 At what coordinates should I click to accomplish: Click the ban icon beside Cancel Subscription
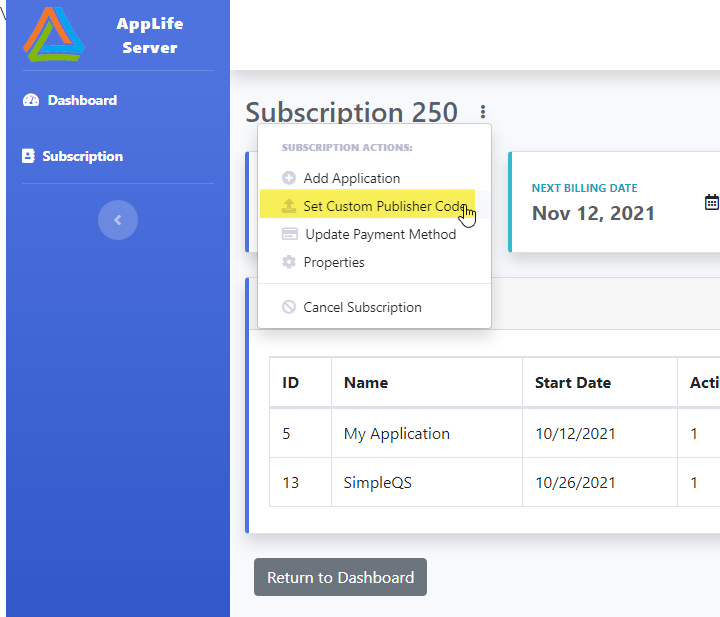[x=289, y=307]
